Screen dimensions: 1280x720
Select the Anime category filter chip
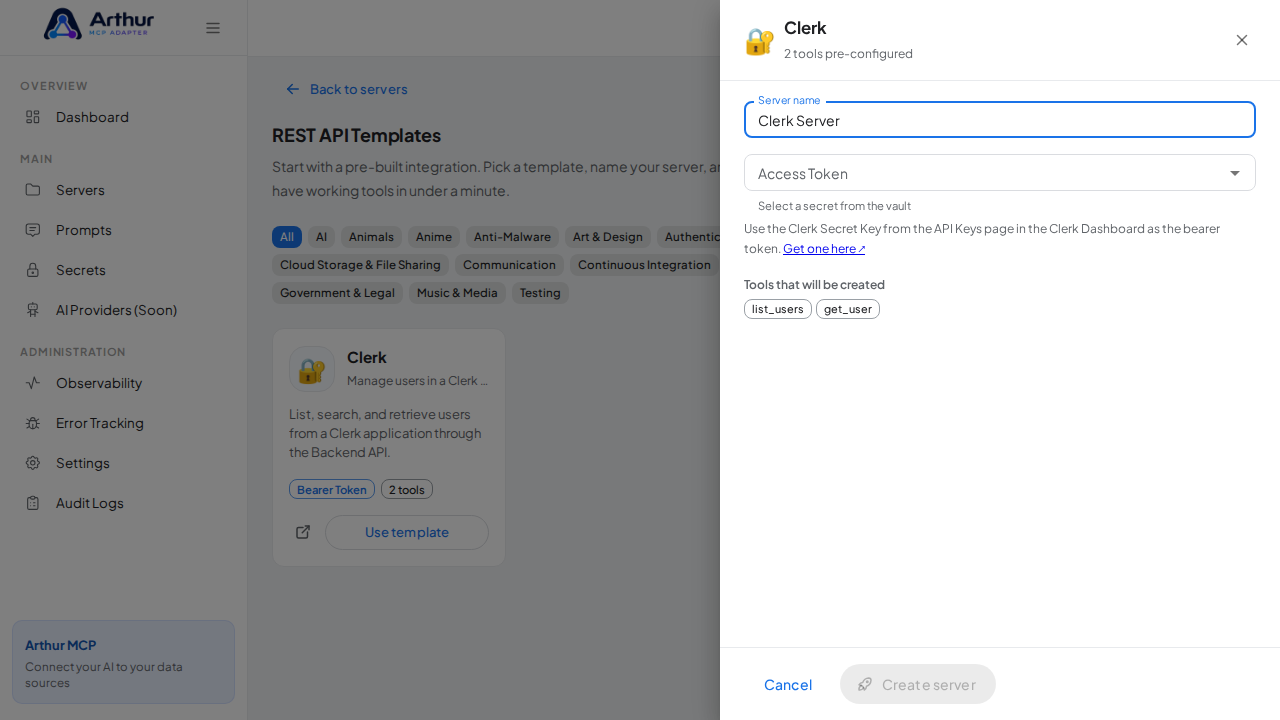click(434, 237)
